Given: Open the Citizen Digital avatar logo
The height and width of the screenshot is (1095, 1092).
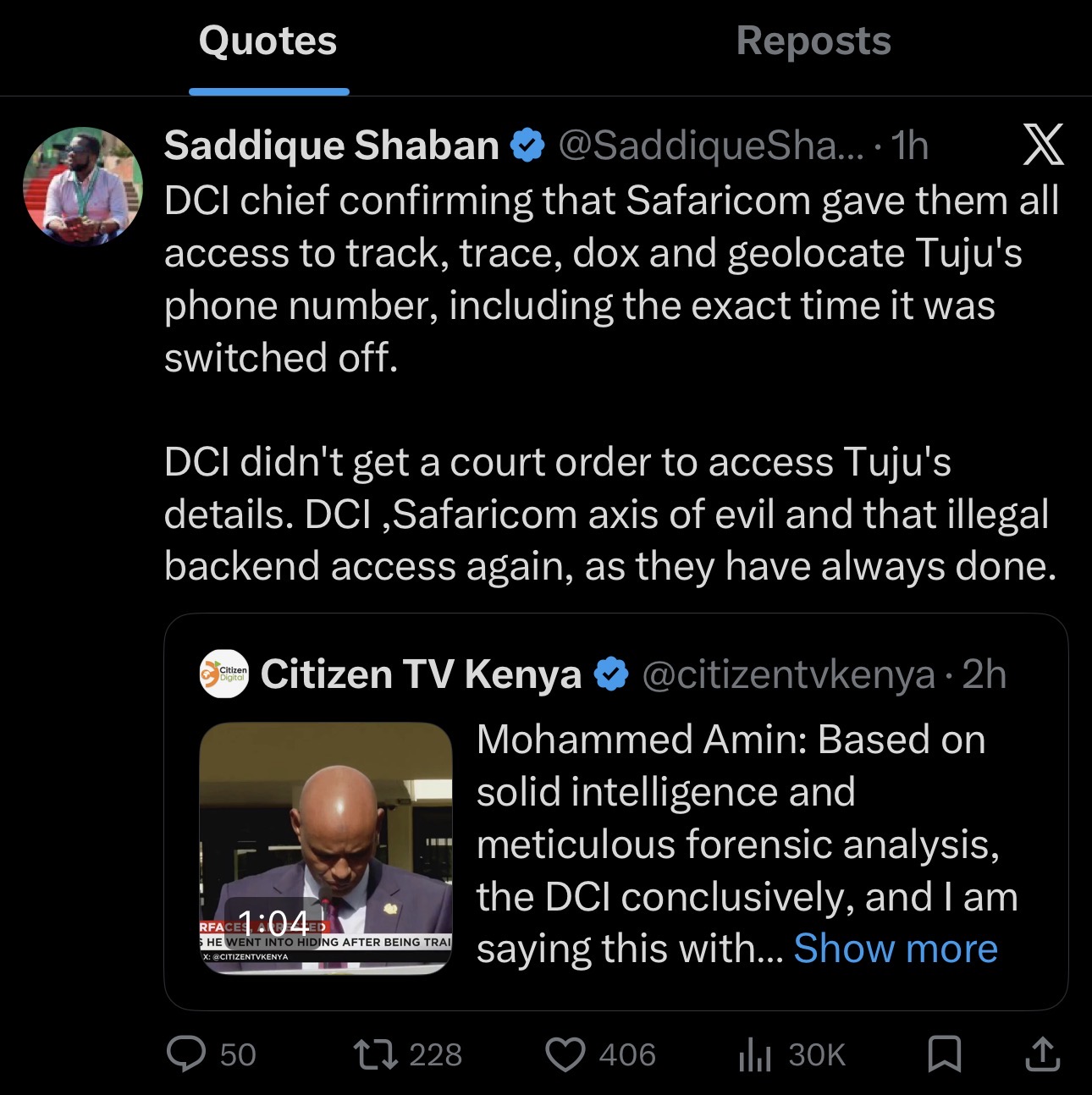Looking at the screenshot, I should tap(224, 674).
